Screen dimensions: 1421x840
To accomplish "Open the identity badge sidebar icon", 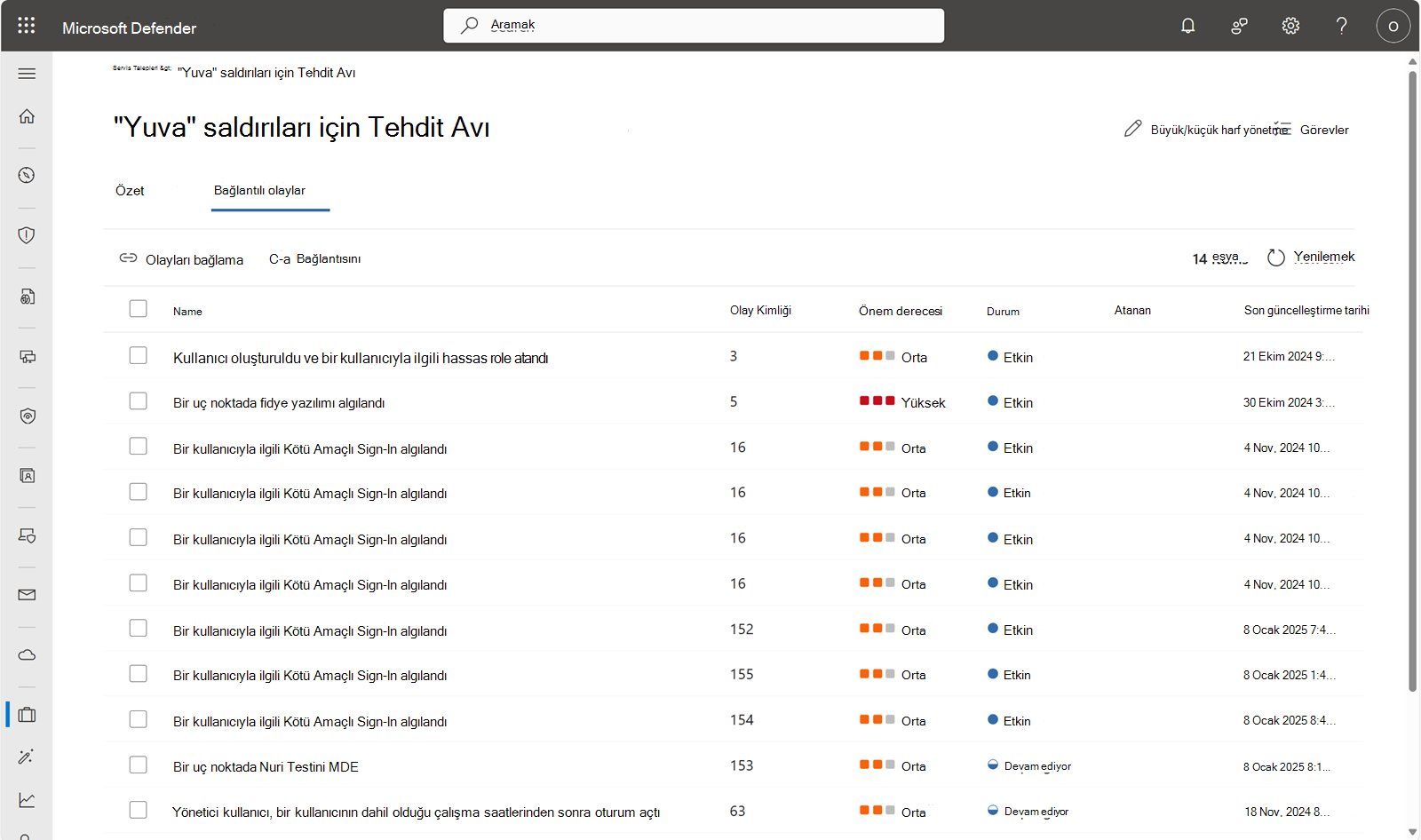I will click(27, 476).
